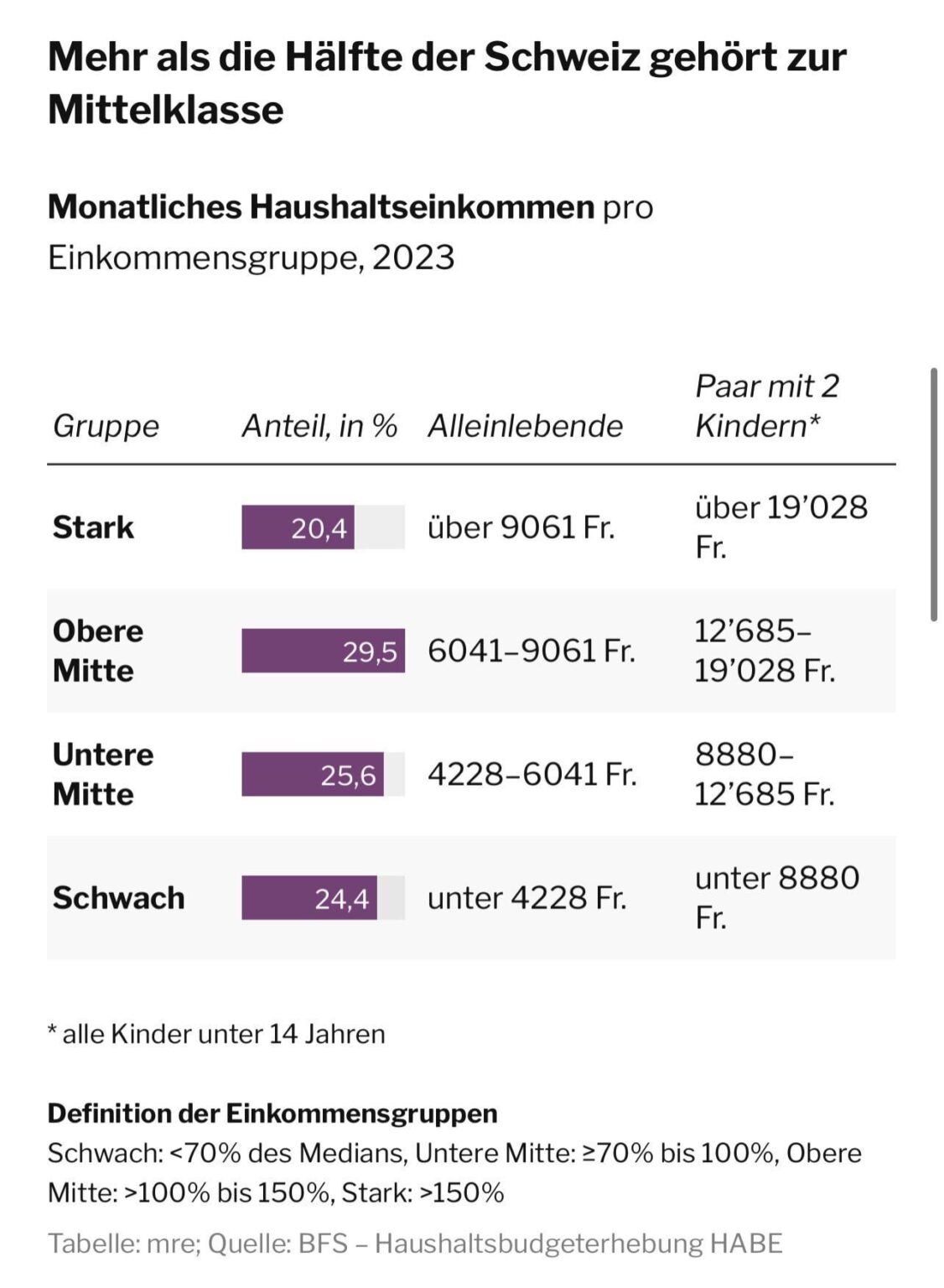The width and height of the screenshot is (944, 1288).
Task: Click the Stark row label
Action: pyautogui.click(x=93, y=527)
